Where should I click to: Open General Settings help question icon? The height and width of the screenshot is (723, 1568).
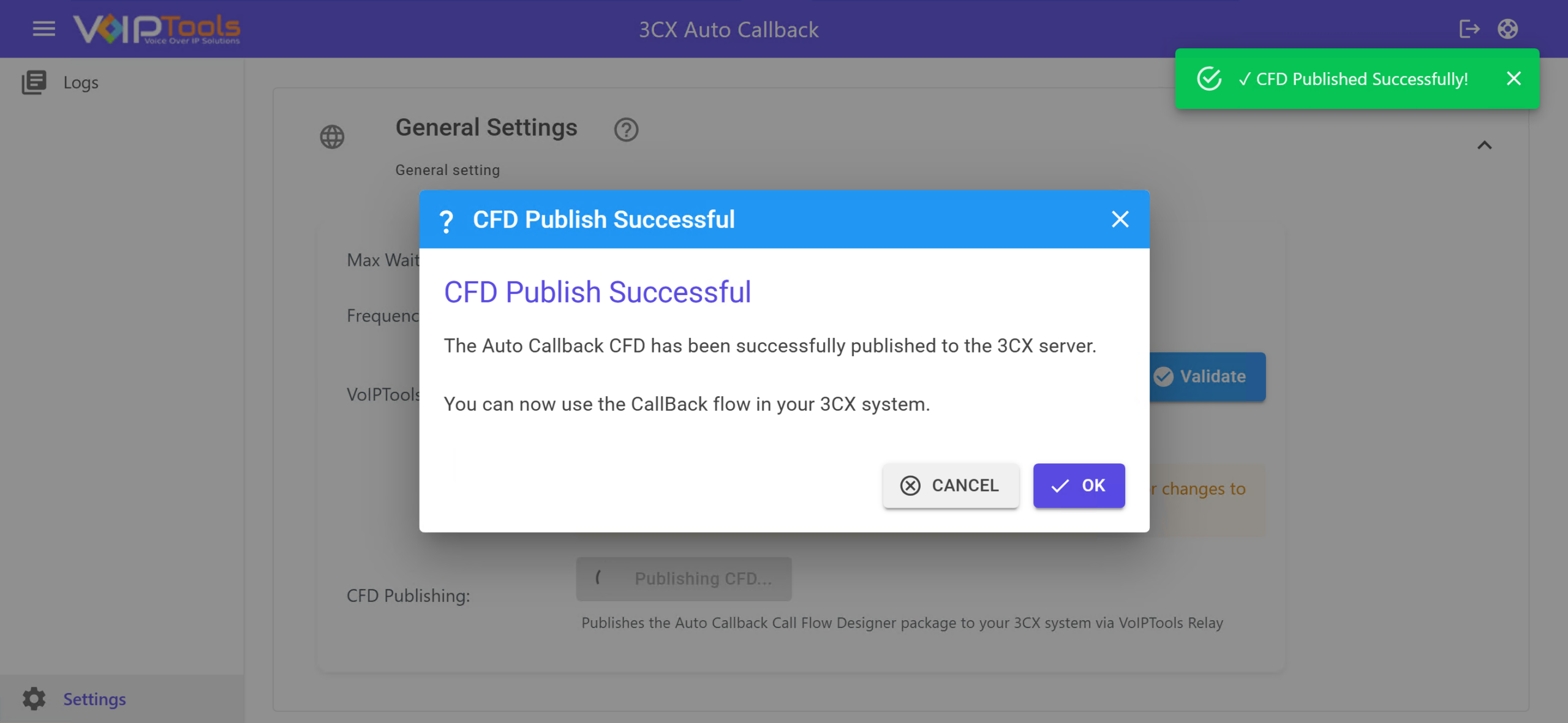pos(626,129)
